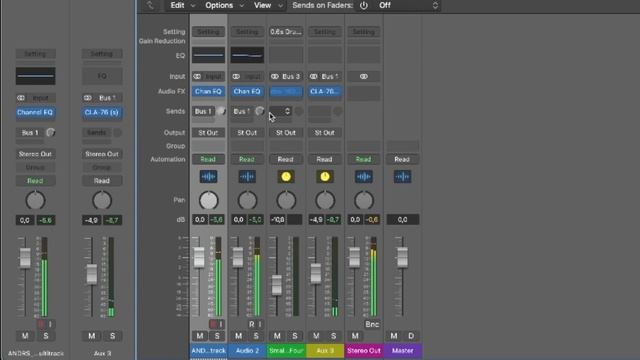This screenshot has height=360, width=640.
Task: Click the 0,0 dB field on Master strip
Action: tap(402, 220)
